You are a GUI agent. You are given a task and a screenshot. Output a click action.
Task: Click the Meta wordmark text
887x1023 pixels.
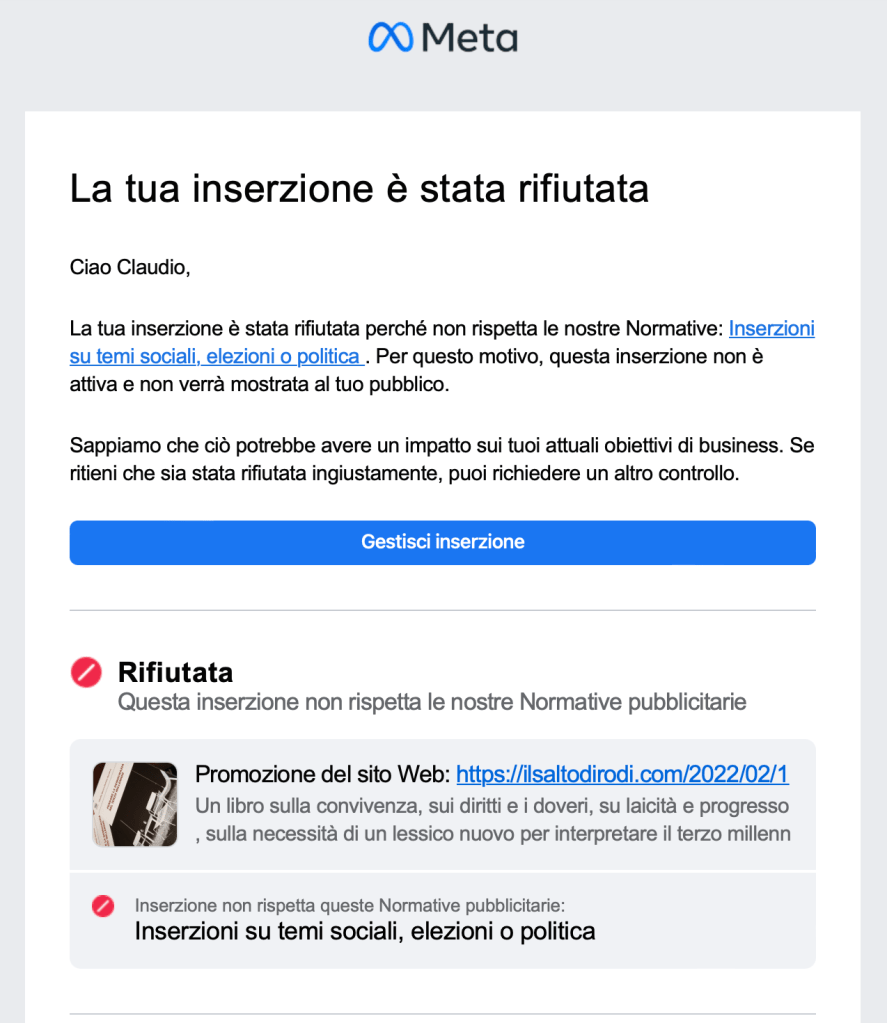(x=470, y=38)
